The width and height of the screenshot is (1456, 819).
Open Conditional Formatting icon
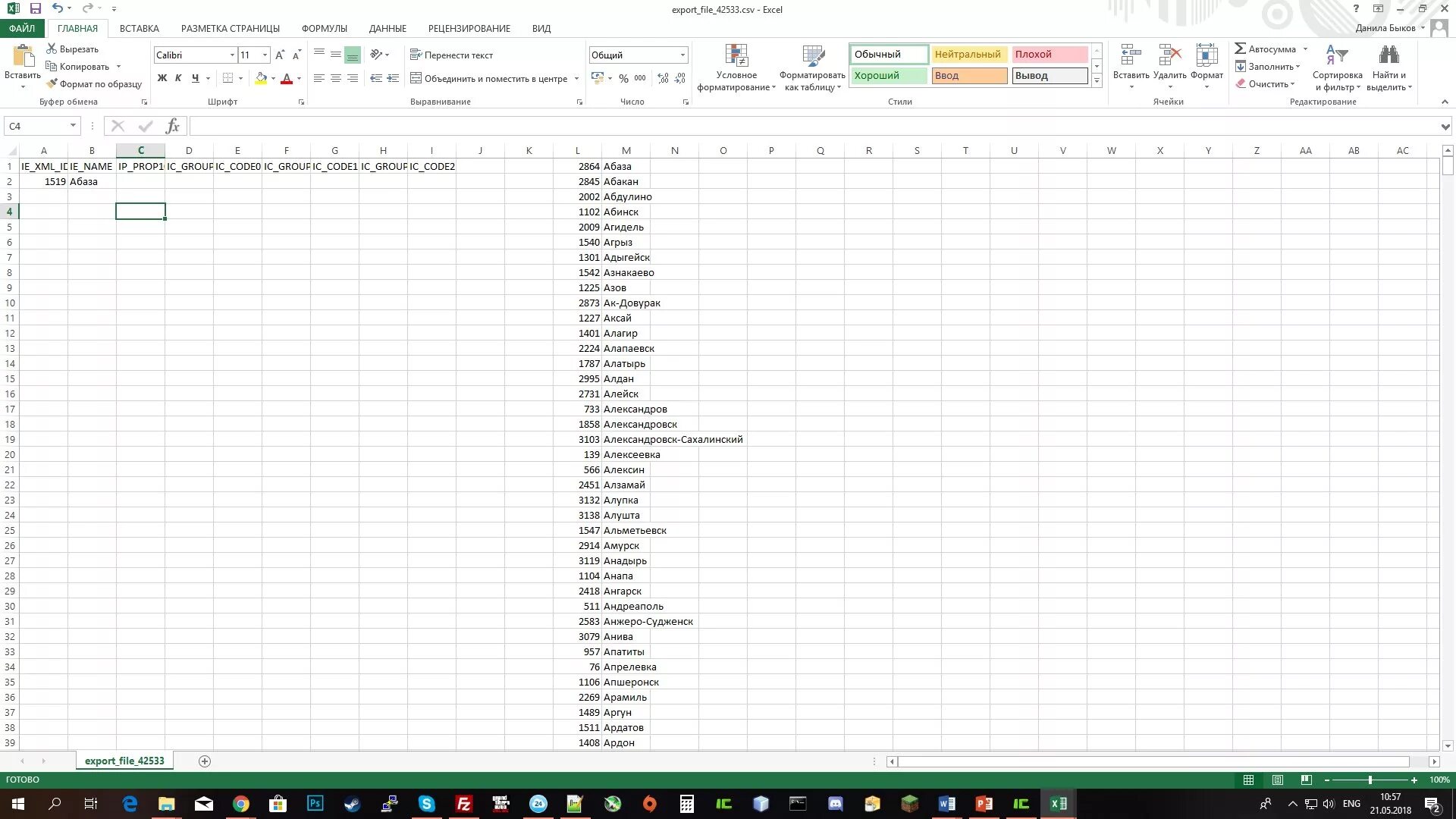[x=736, y=57]
